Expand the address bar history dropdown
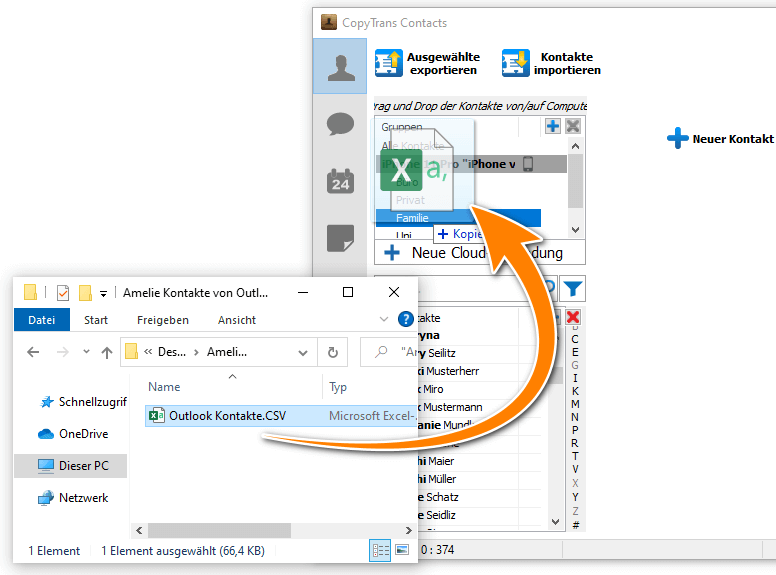776x575 pixels. point(303,352)
